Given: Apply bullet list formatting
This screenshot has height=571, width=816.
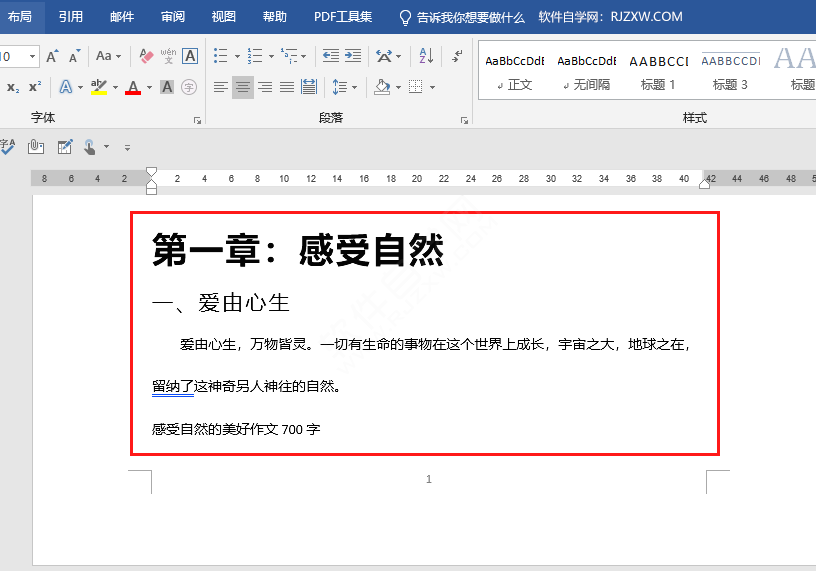Looking at the screenshot, I should [221, 56].
